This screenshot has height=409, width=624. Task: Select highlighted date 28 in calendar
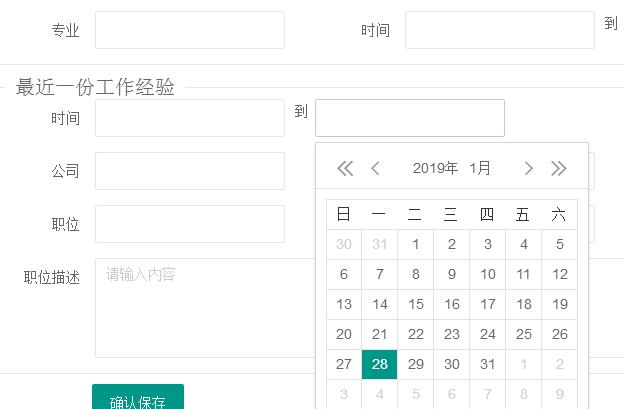click(380, 364)
